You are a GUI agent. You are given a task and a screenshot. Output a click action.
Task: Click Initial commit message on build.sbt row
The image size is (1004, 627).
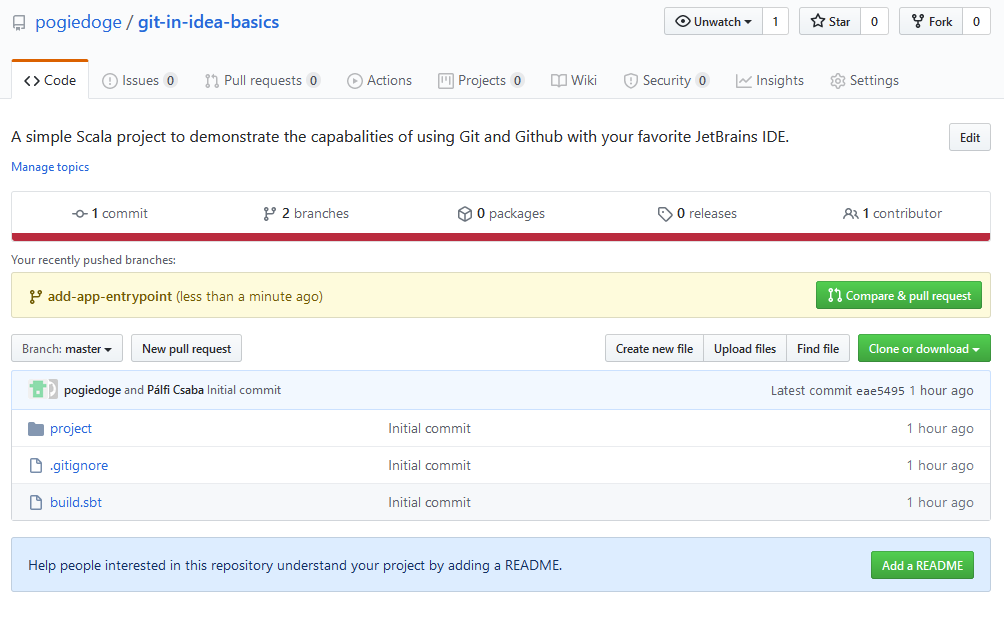click(x=429, y=503)
